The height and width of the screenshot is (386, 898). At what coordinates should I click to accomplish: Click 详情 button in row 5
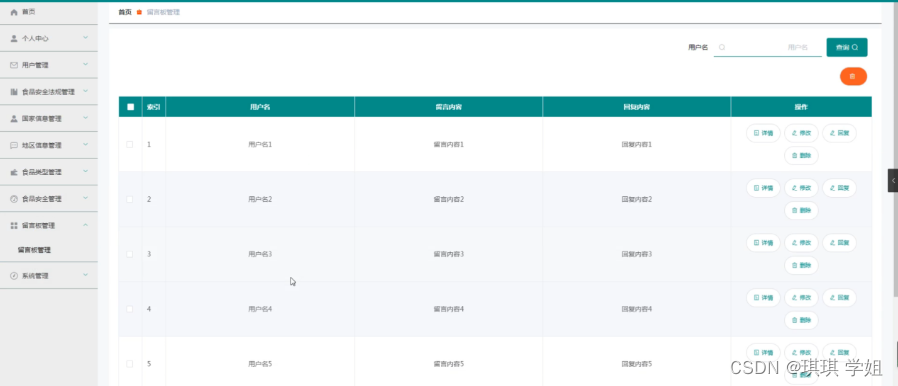(763, 352)
